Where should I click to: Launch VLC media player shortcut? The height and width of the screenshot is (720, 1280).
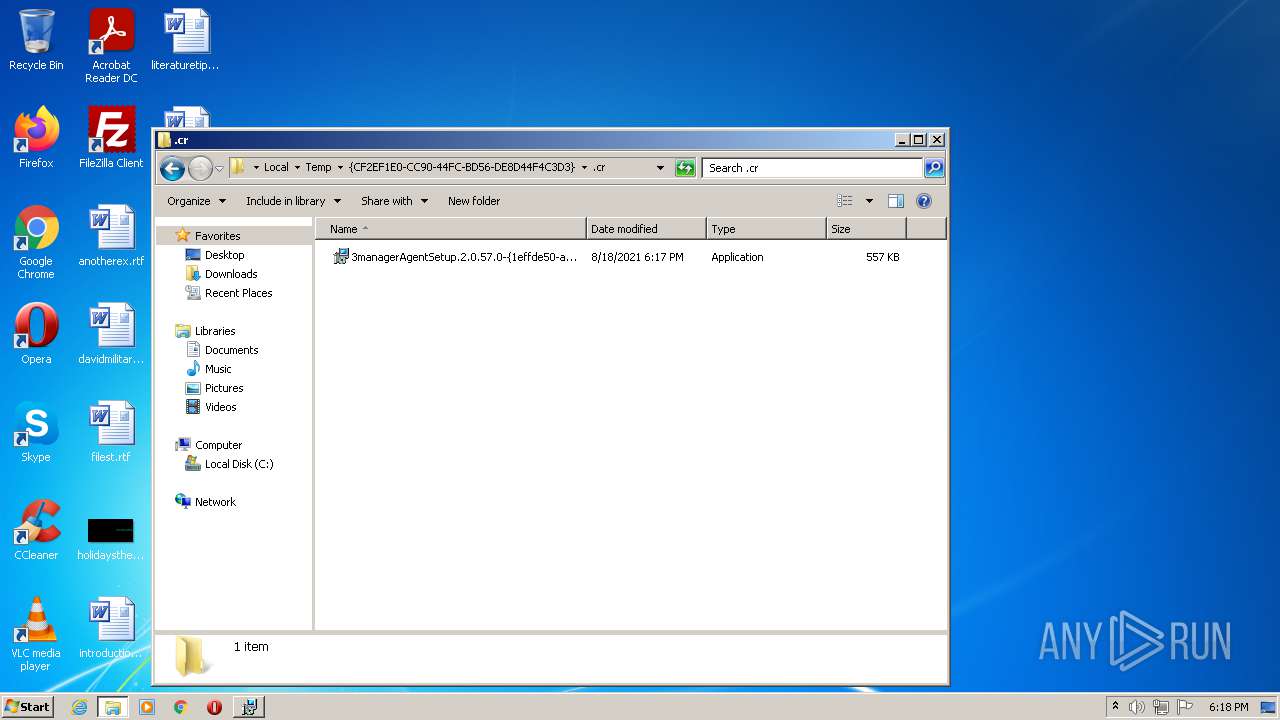(36, 634)
